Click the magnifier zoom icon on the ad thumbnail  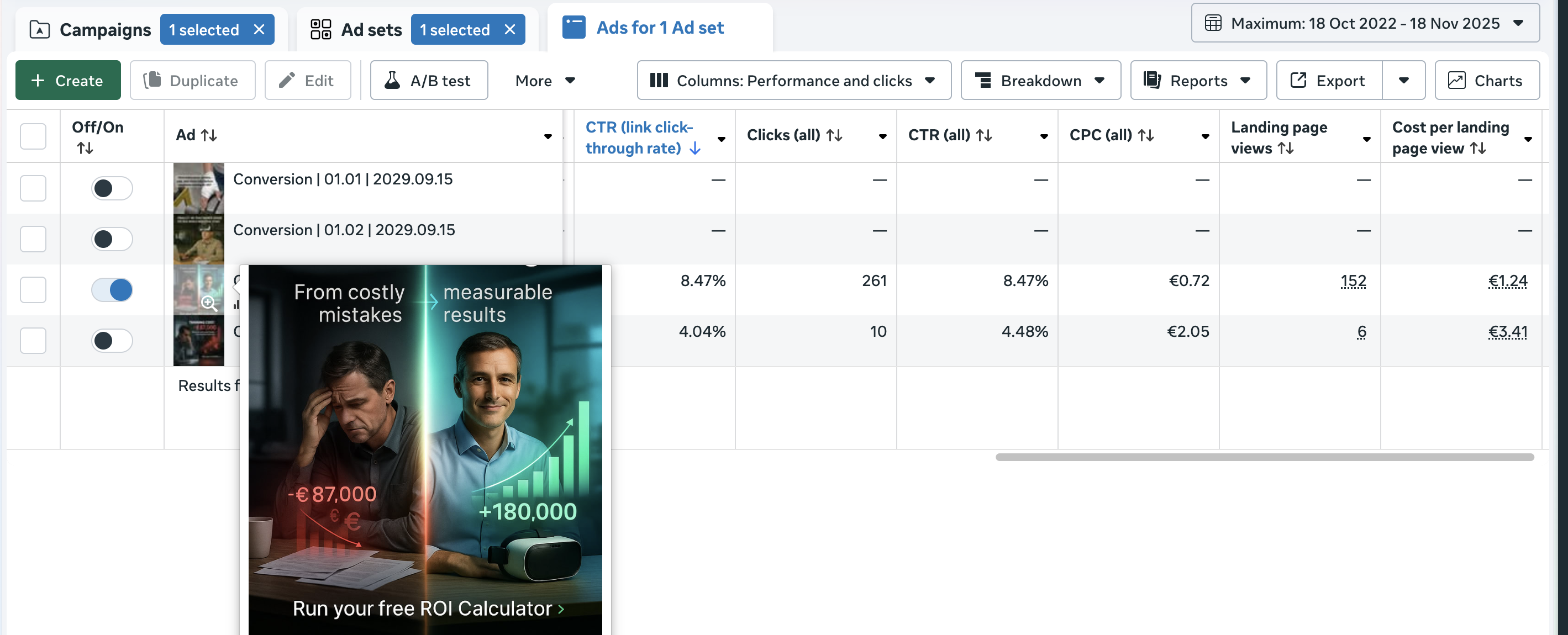pyautogui.click(x=209, y=303)
